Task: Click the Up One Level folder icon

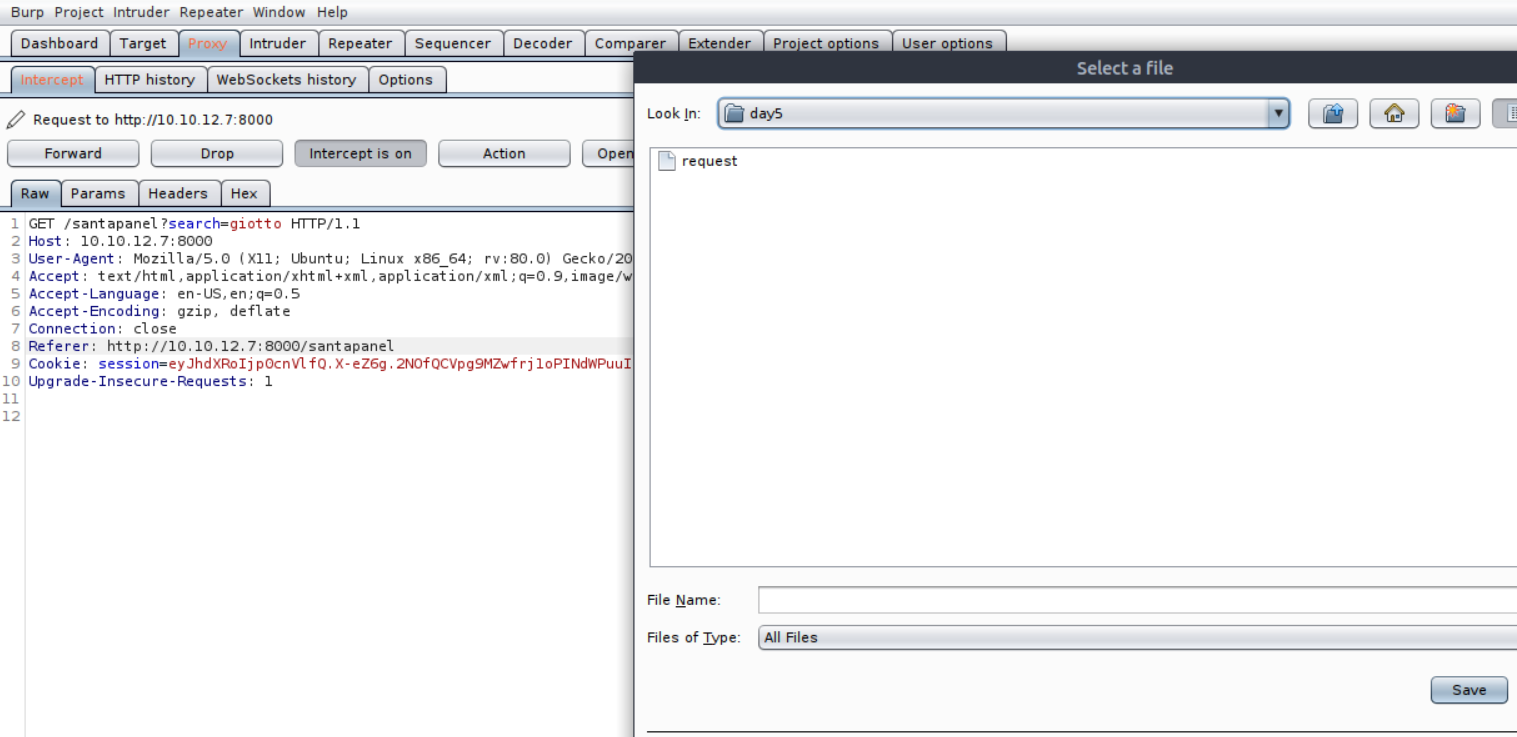Action: click(x=1332, y=114)
